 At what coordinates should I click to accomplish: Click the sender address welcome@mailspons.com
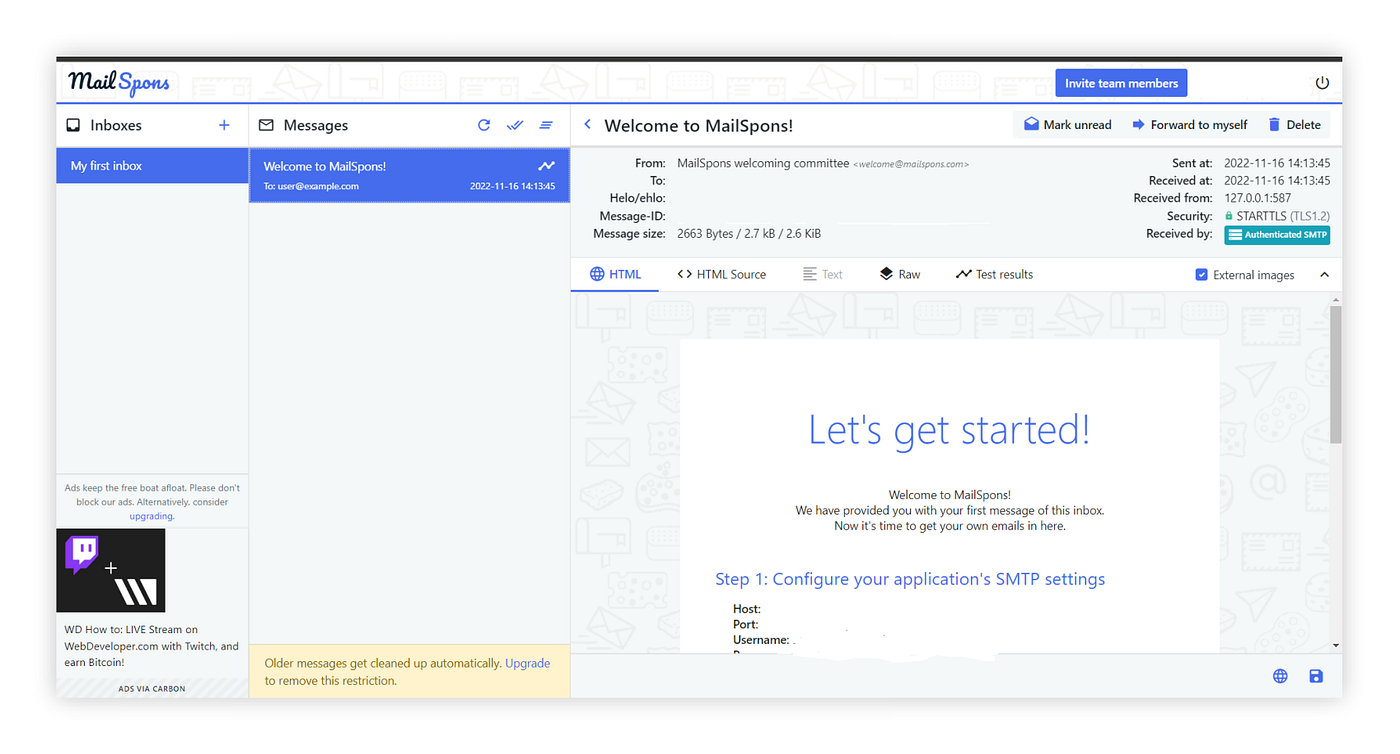pos(911,164)
